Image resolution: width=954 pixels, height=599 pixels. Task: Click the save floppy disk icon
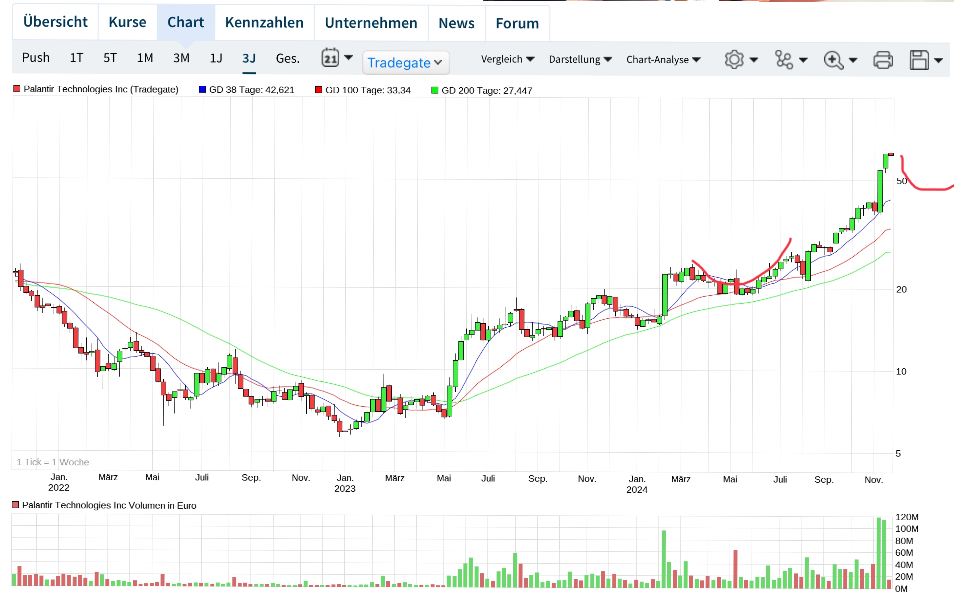919,60
